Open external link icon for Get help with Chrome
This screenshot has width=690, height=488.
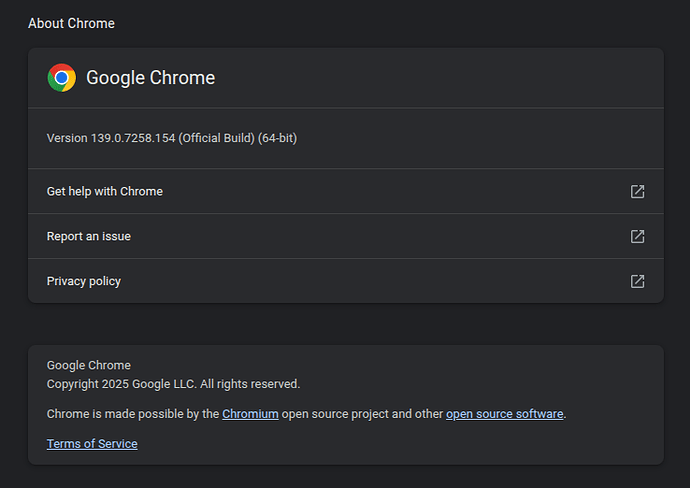click(637, 191)
